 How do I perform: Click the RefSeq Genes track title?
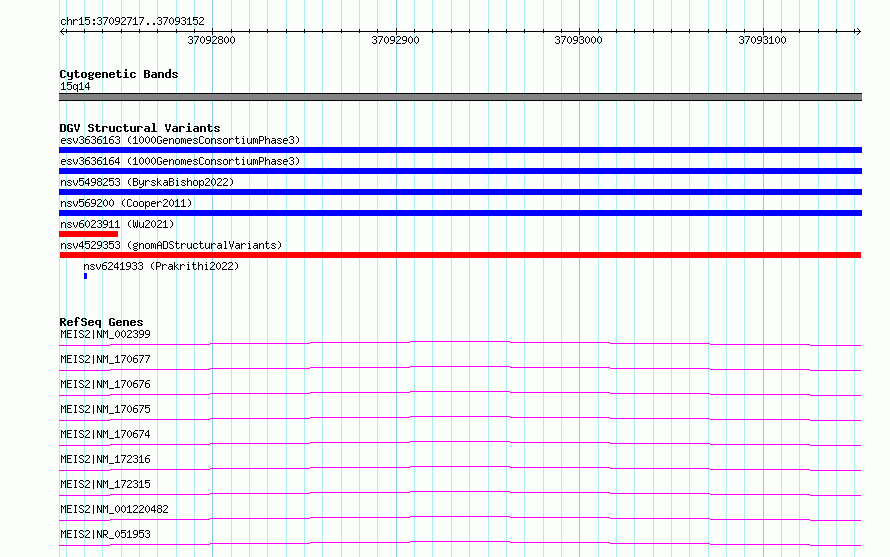click(x=101, y=322)
